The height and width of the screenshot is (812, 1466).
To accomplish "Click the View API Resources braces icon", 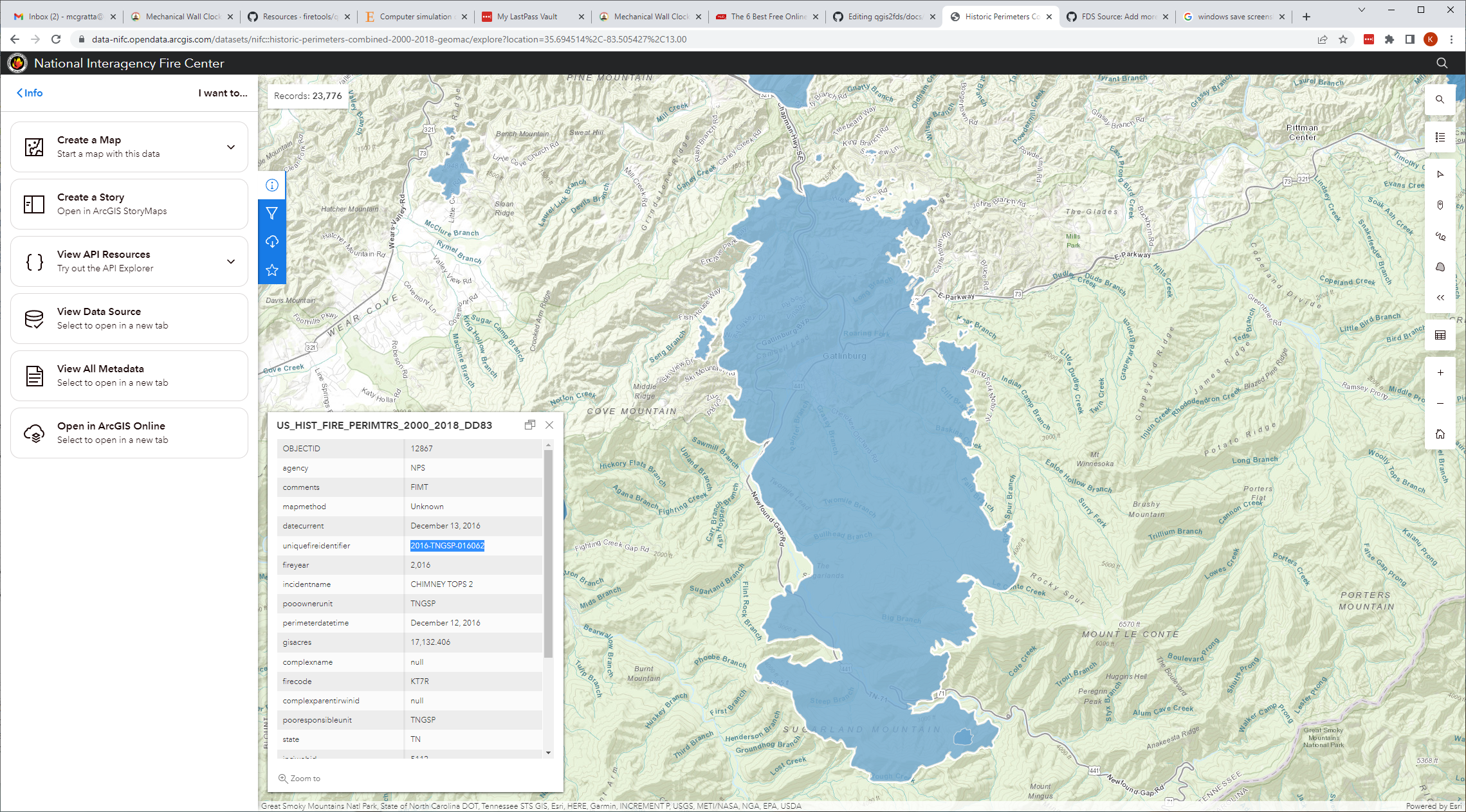I will coord(34,262).
